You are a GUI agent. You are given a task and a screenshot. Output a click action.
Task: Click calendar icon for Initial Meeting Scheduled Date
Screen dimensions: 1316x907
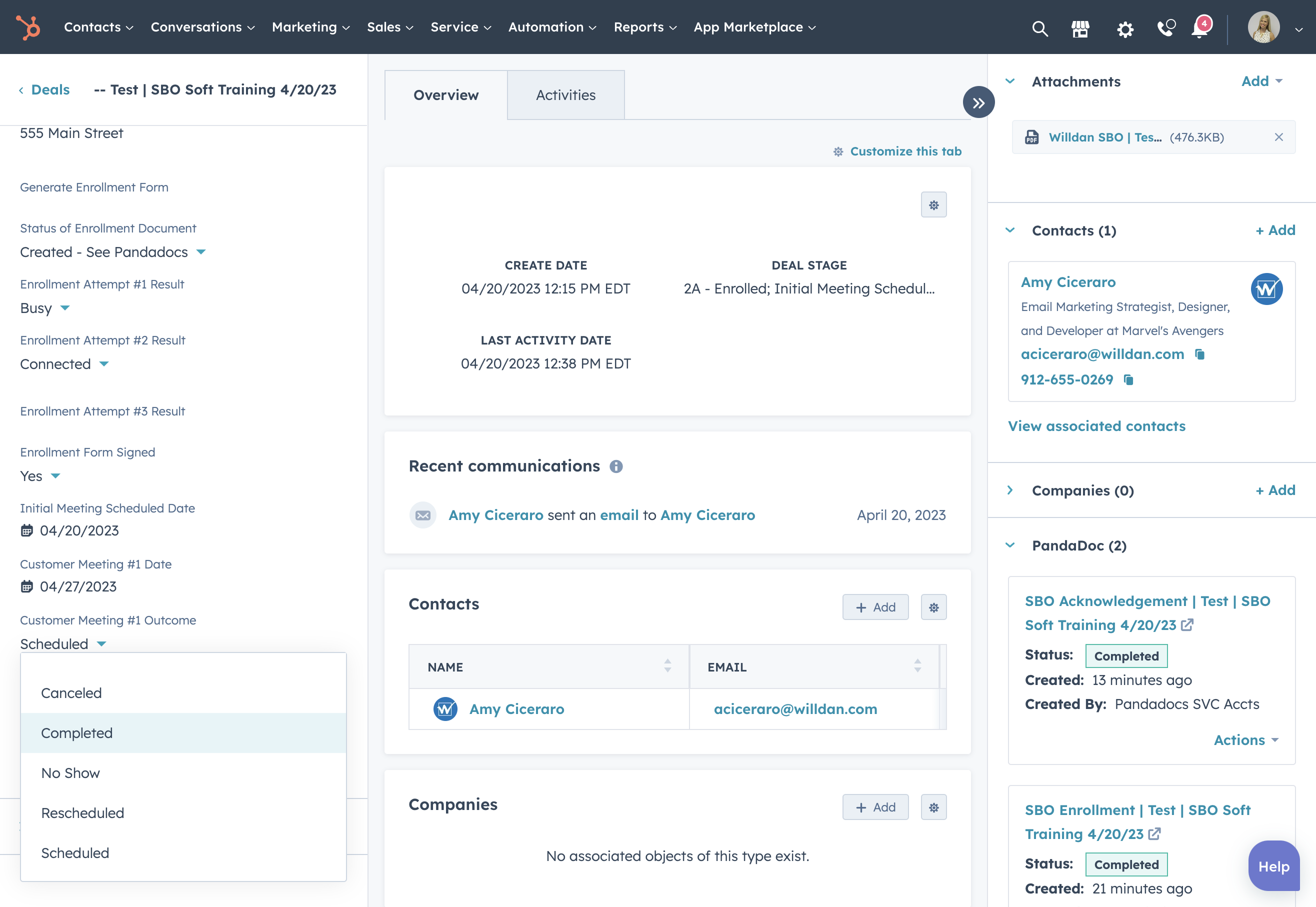point(26,531)
